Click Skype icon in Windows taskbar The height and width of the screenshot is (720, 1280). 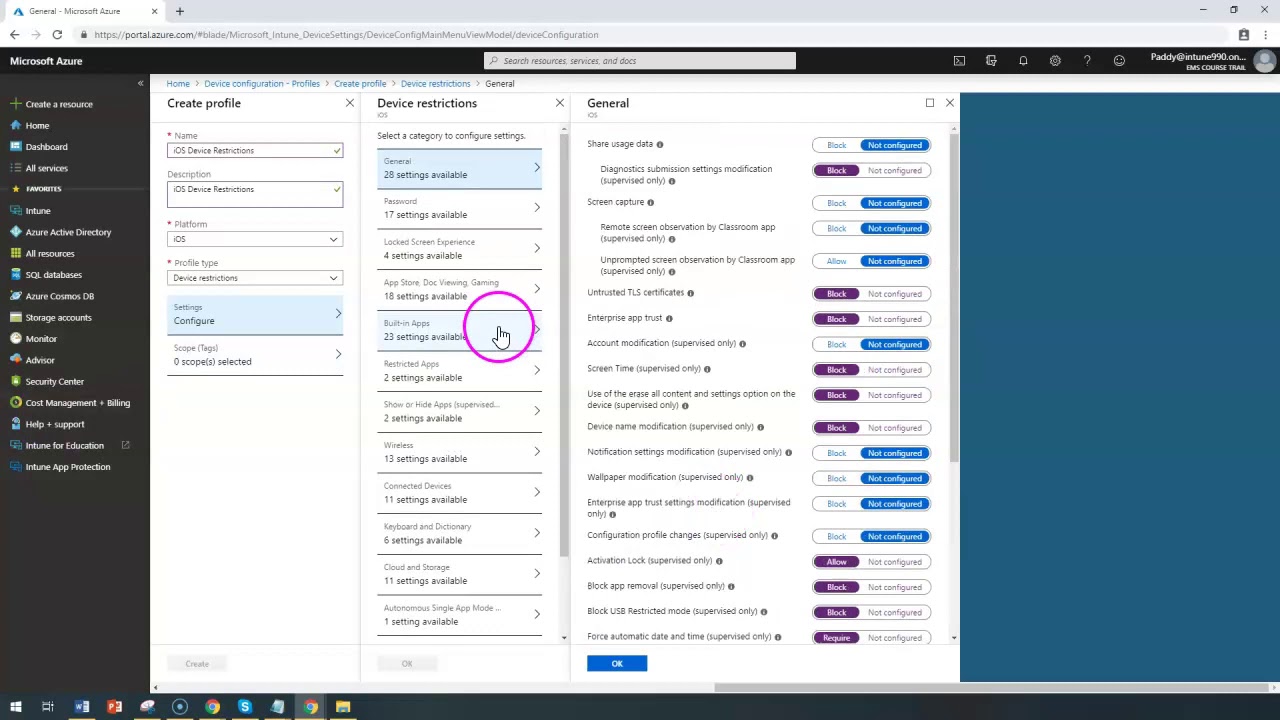pos(245,707)
